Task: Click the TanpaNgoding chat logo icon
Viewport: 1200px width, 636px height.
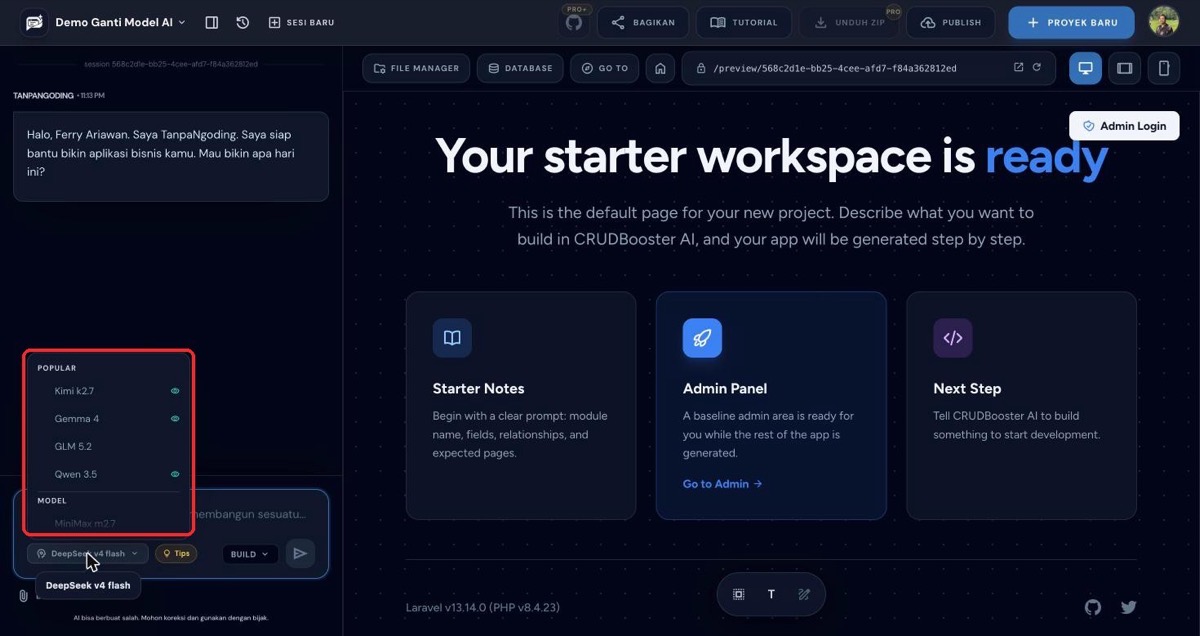Action: [34, 22]
